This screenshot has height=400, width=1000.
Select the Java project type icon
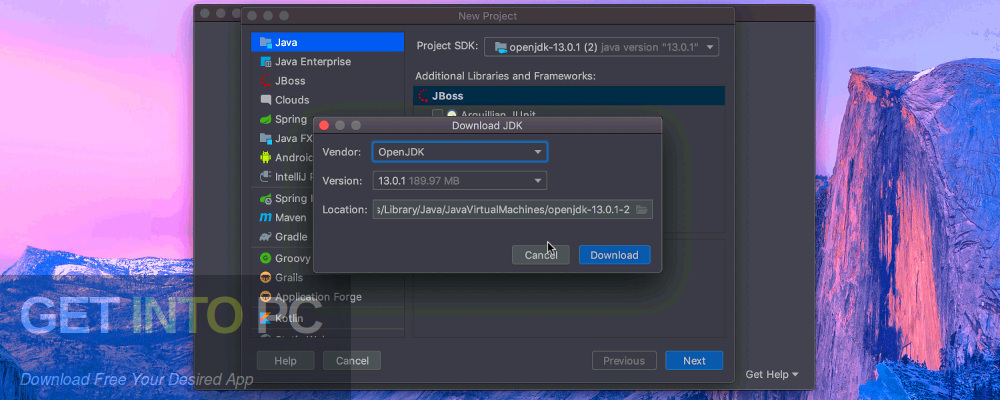(x=265, y=43)
